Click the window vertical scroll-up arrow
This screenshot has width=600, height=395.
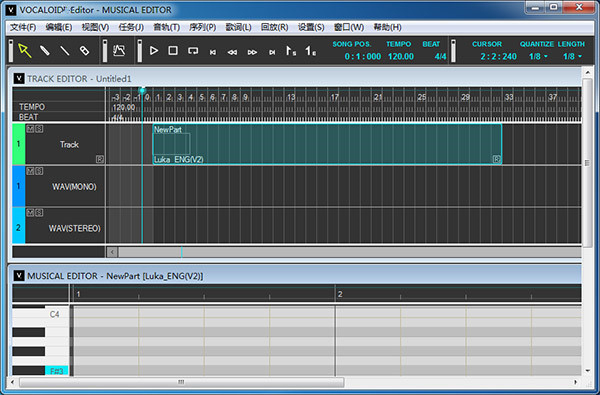click(587, 72)
